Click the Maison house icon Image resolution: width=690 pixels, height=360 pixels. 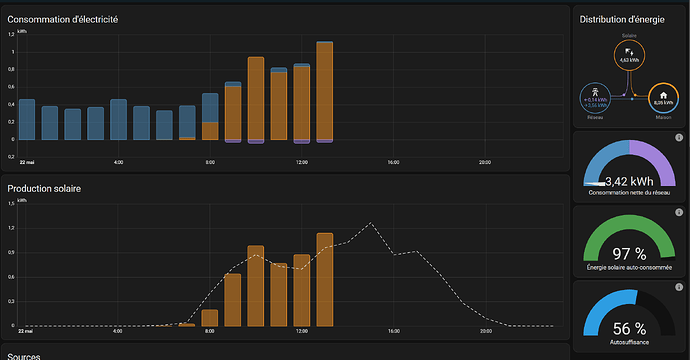(663, 96)
